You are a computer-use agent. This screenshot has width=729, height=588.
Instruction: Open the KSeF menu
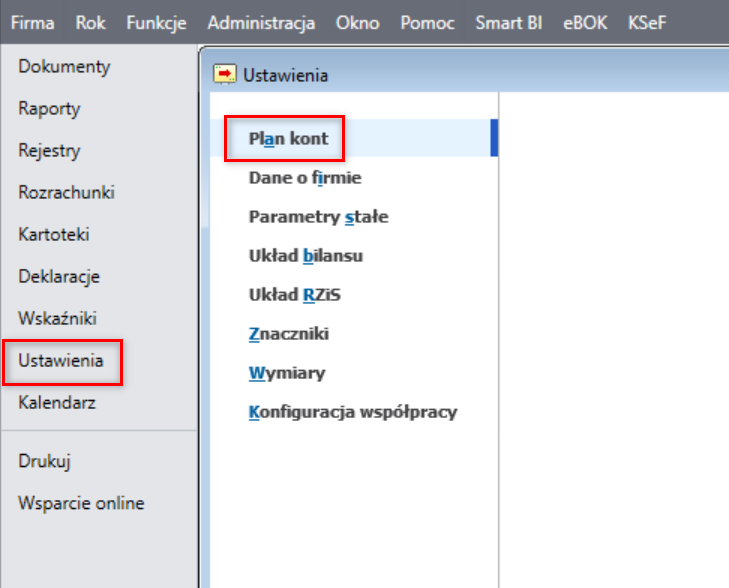647,23
